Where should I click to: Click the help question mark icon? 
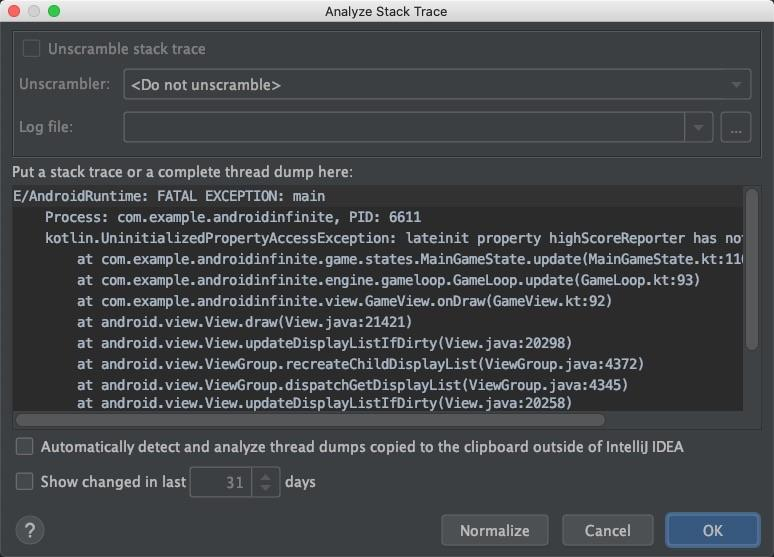31,530
